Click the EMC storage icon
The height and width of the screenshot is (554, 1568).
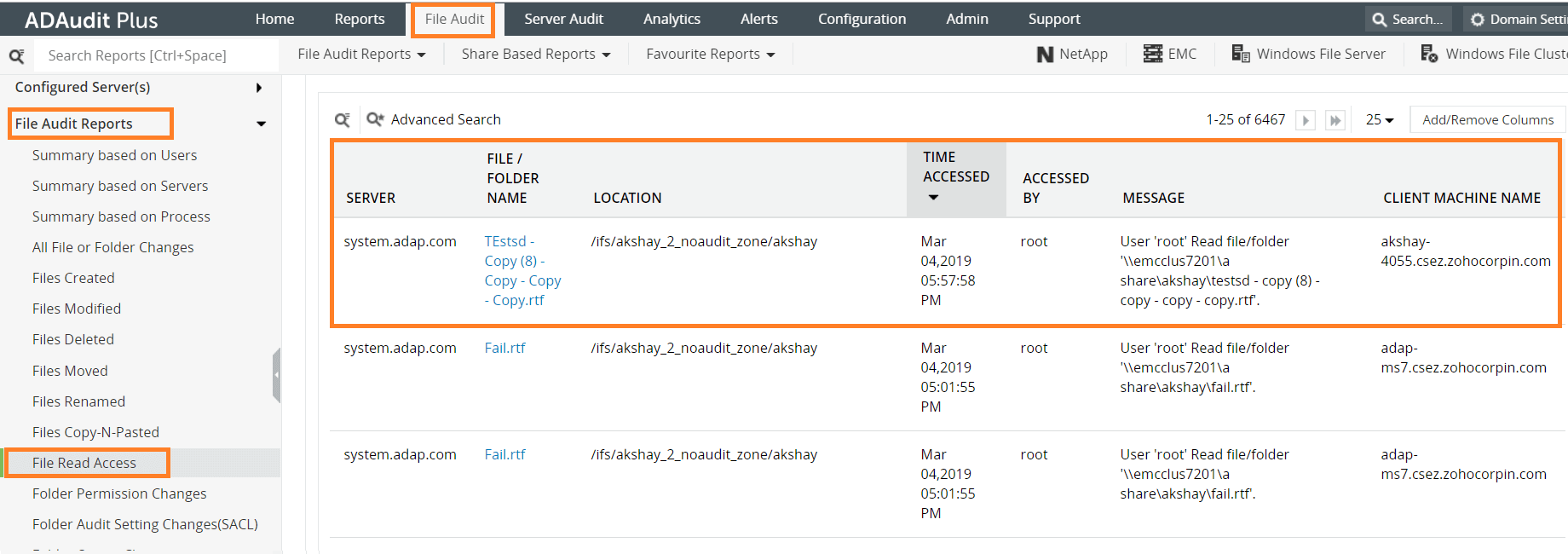1152,54
